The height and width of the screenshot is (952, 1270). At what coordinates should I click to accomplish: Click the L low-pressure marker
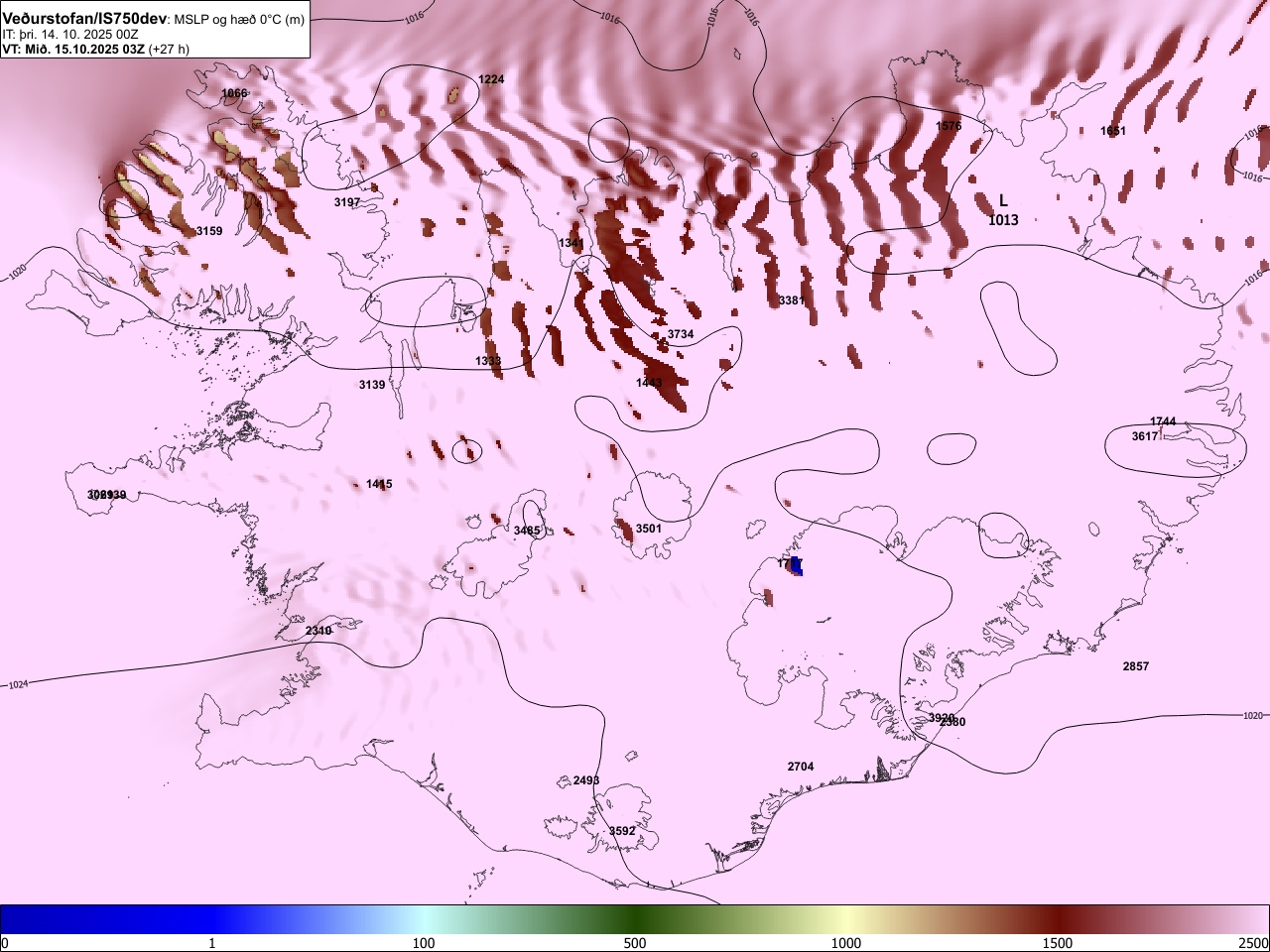1003,201
